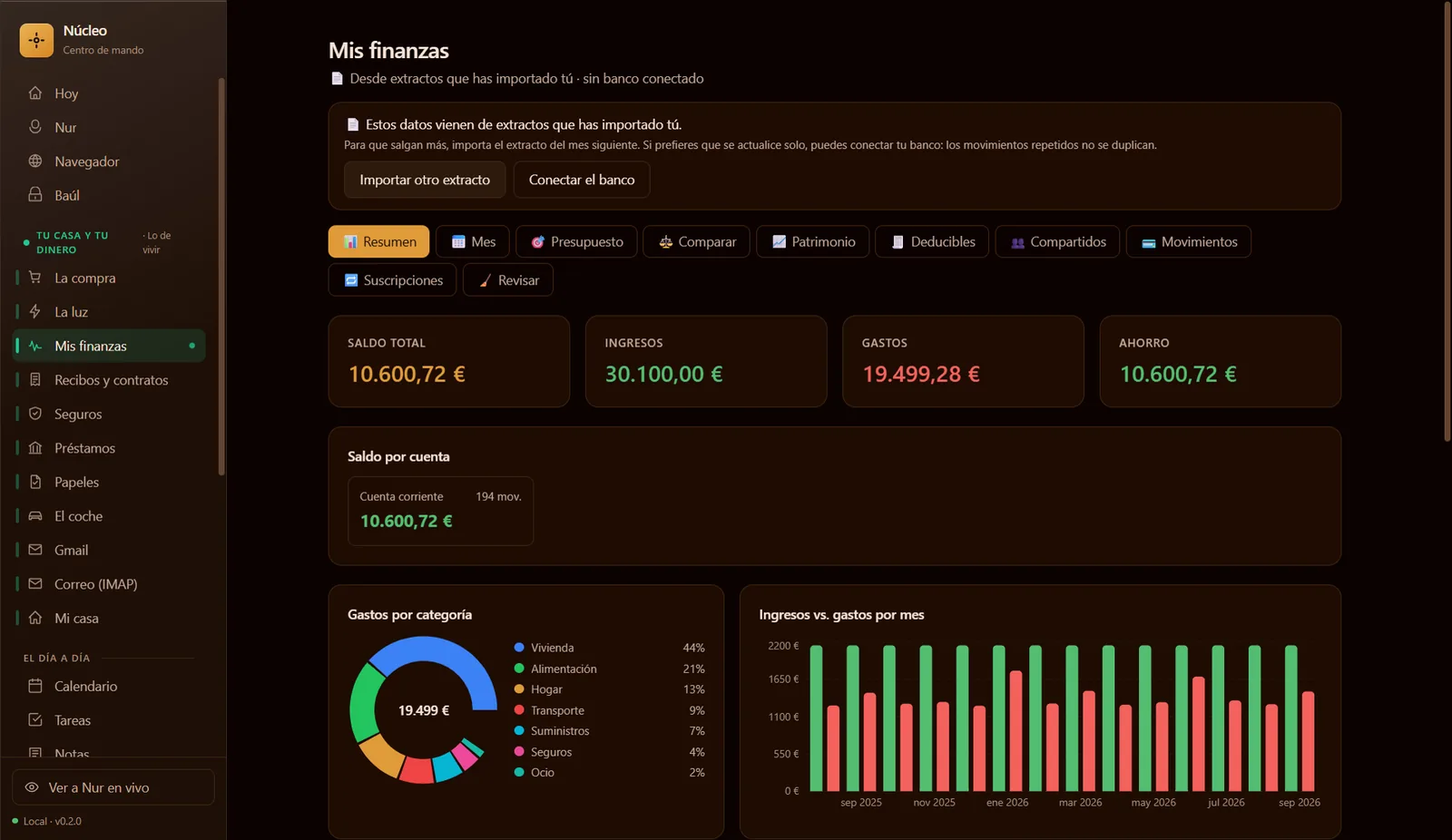Screen dimensions: 1452x840
Task: Click the Ahorro value 10.600,72 €
Action: coord(1178,374)
